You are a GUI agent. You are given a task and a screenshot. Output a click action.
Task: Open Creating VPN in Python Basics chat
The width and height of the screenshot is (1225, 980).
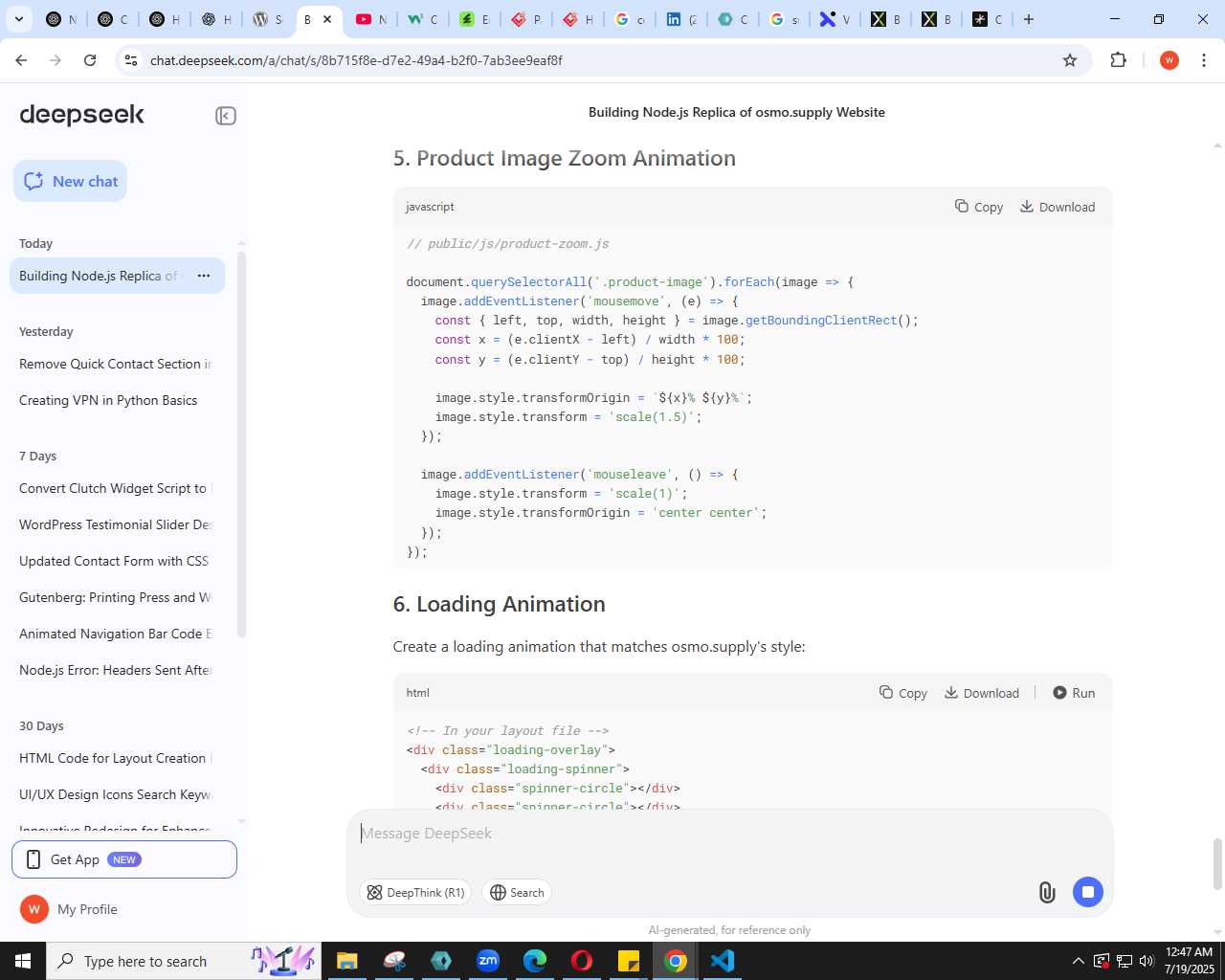click(116, 400)
